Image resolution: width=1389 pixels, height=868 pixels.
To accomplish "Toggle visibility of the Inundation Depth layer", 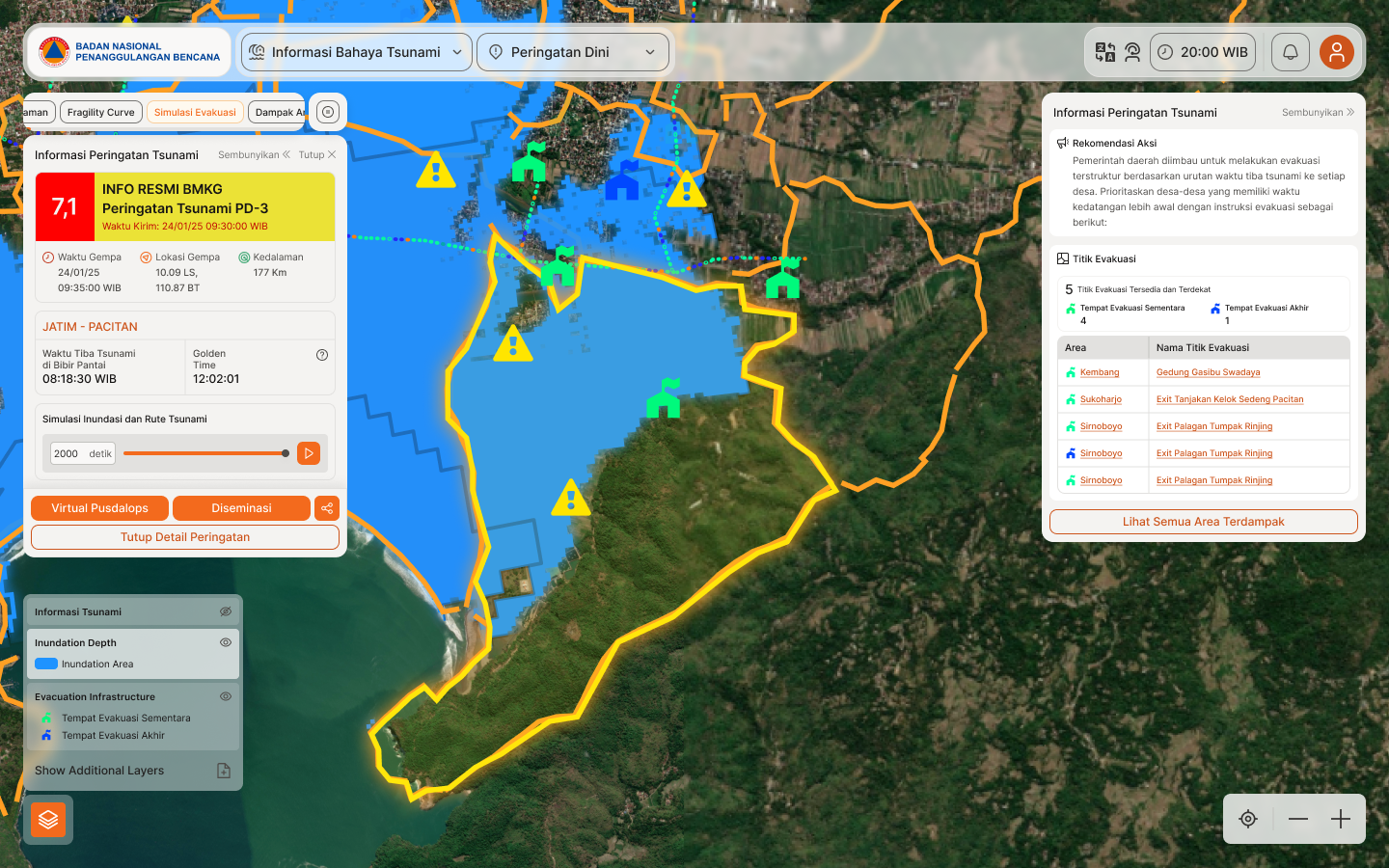I will (226, 642).
